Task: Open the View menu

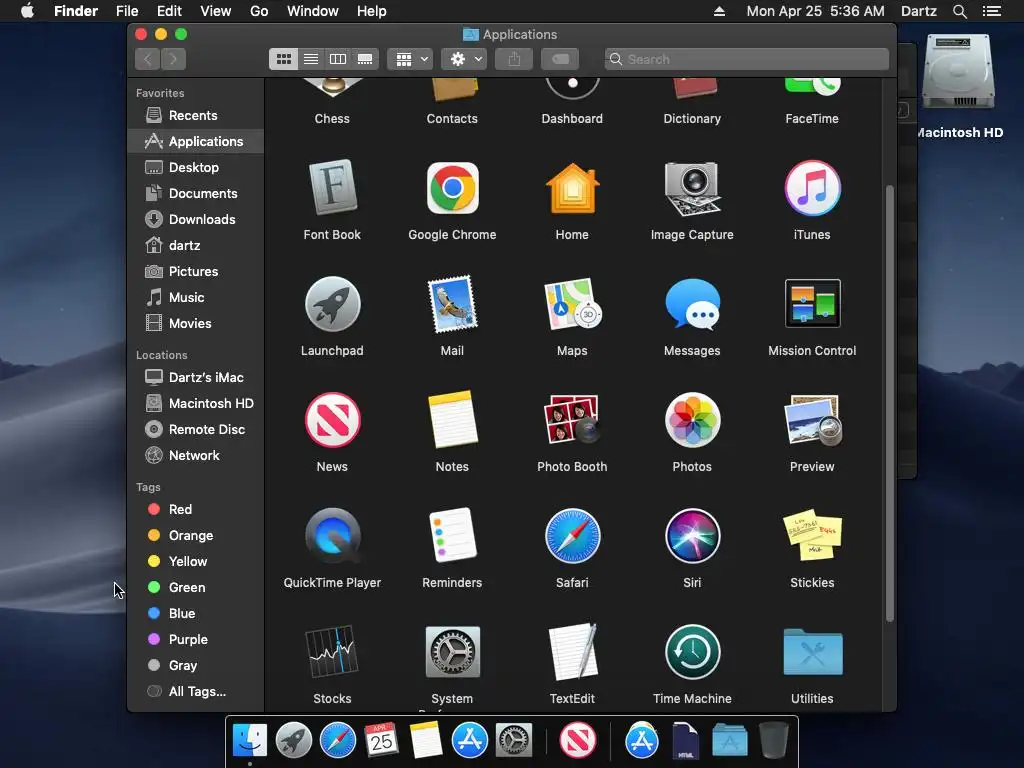Action: click(x=216, y=11)
